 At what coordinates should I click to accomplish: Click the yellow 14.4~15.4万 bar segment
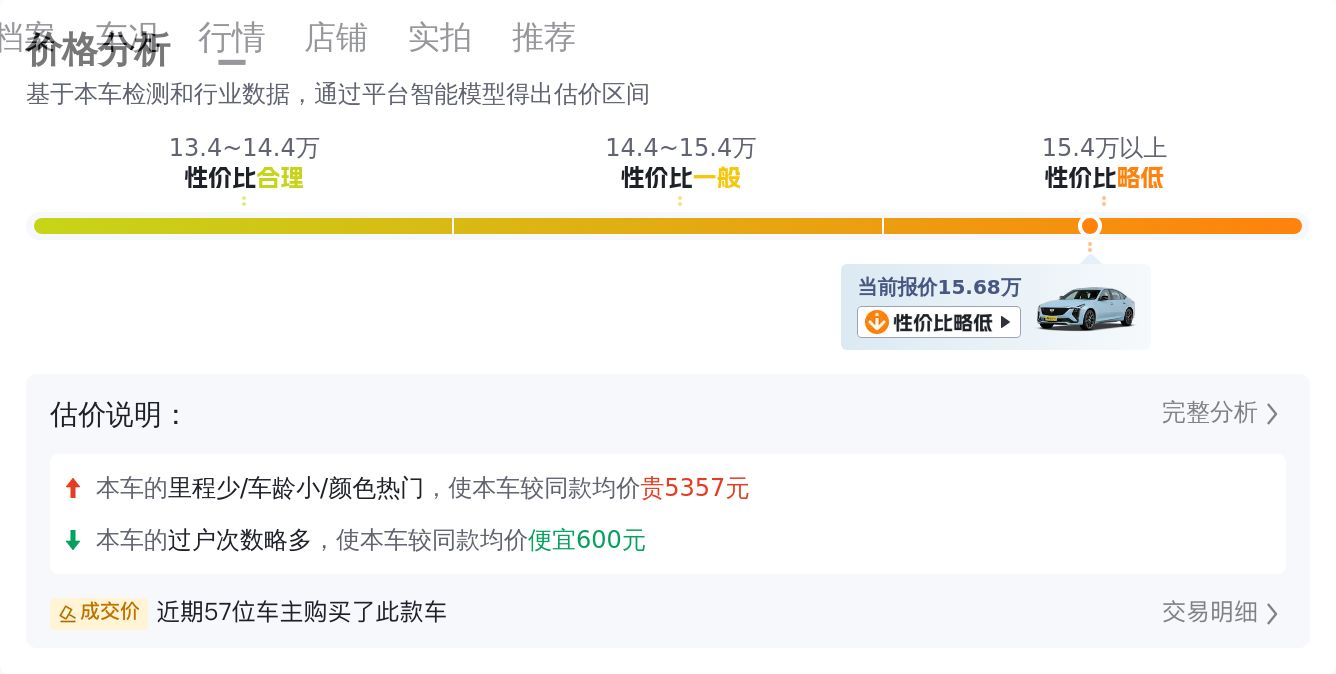(x=668, y=226)
